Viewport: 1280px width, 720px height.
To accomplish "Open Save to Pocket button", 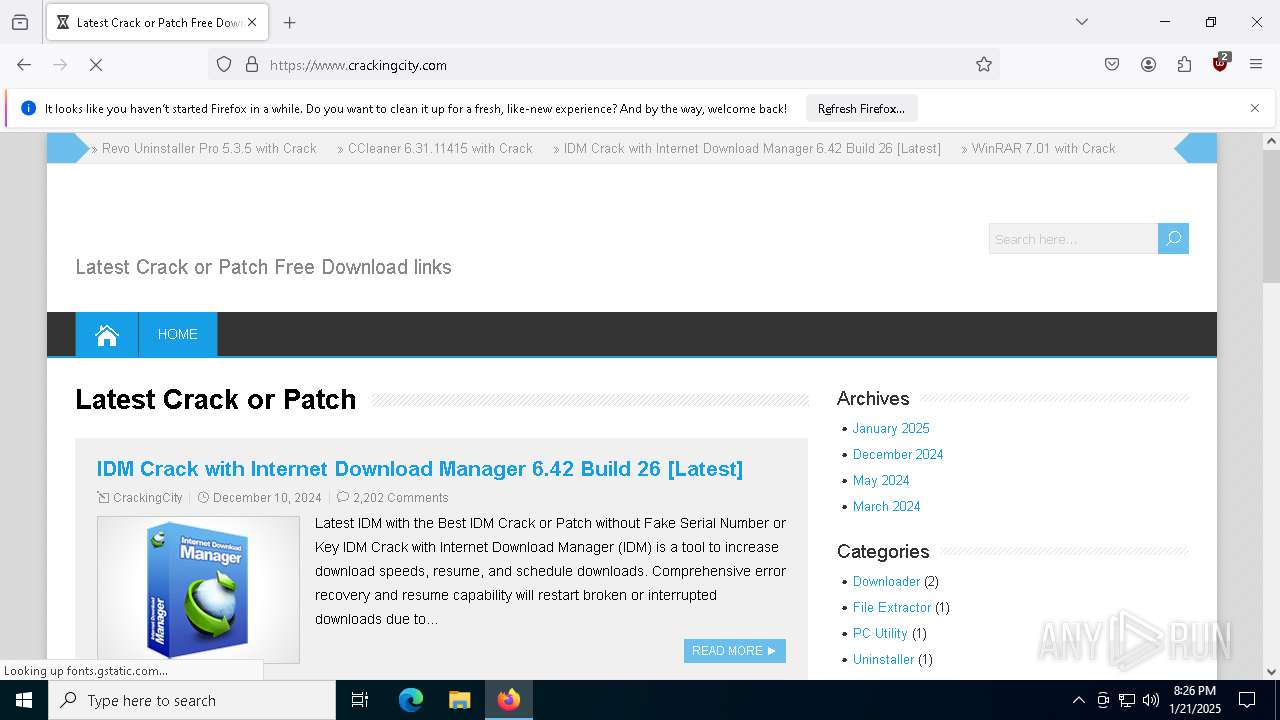I will click(x=1112, y=65).
